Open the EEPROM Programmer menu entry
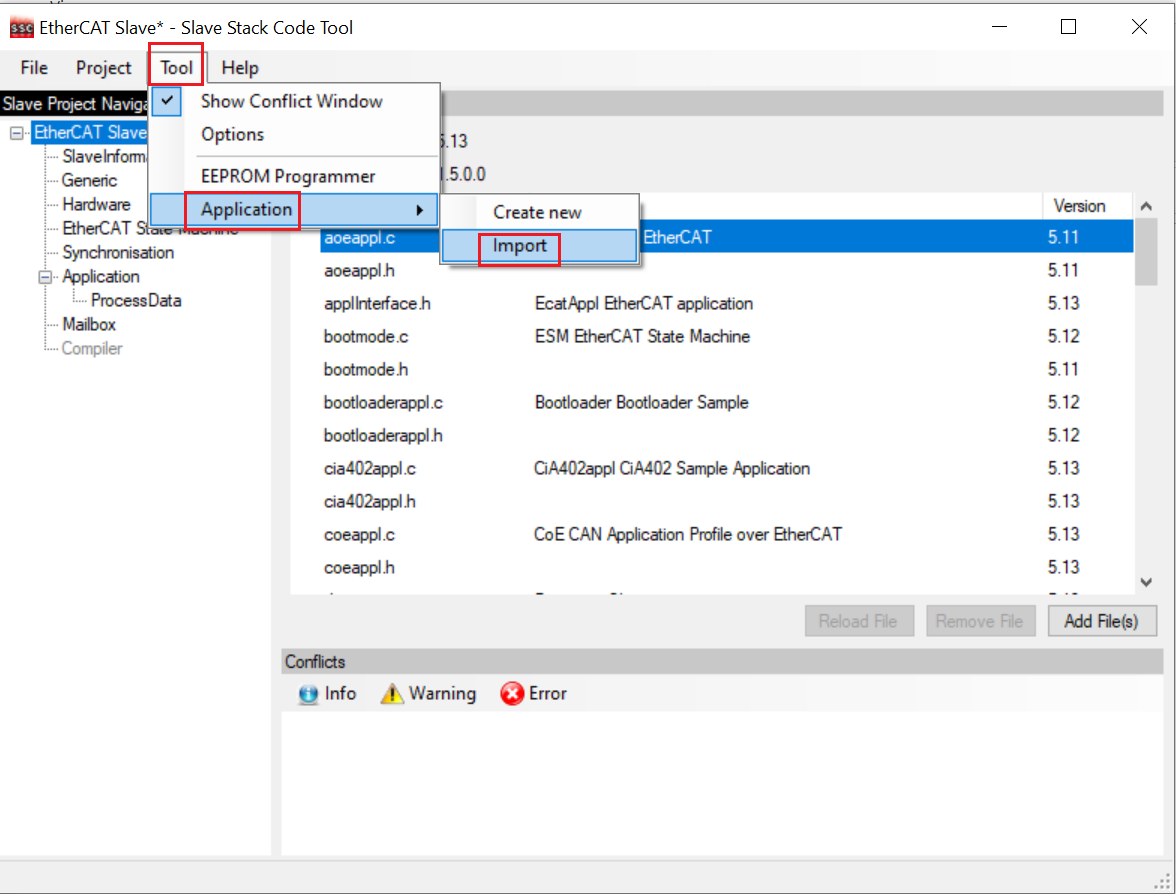 pyautogui.click(x=288, y=176)
